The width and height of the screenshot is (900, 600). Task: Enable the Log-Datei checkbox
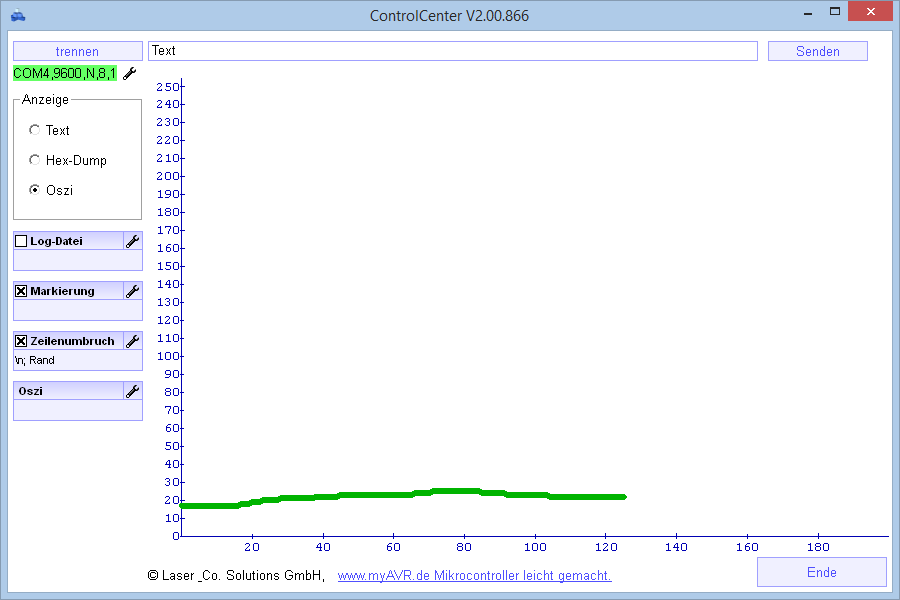(x=21, y=241)
